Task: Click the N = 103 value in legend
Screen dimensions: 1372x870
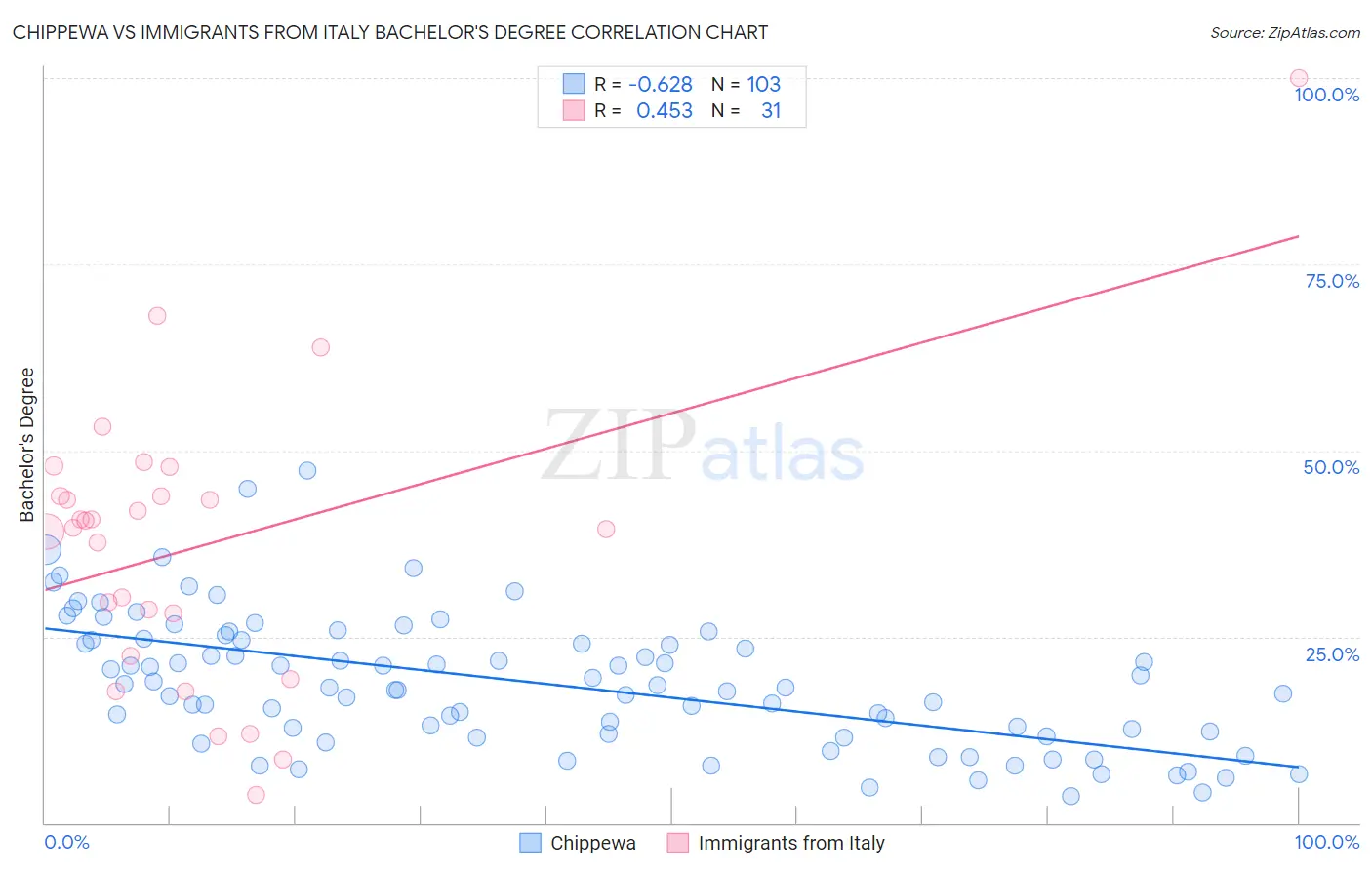Action: coord(746,84)
